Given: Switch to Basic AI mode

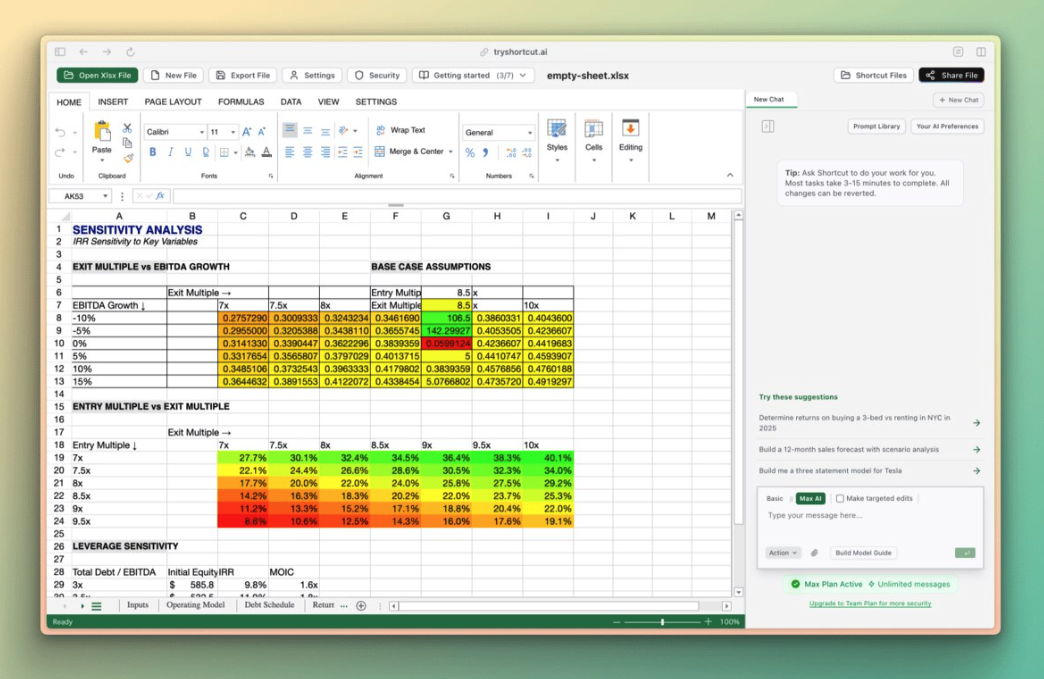Looking at the screenshot, I should click(775, 498).
